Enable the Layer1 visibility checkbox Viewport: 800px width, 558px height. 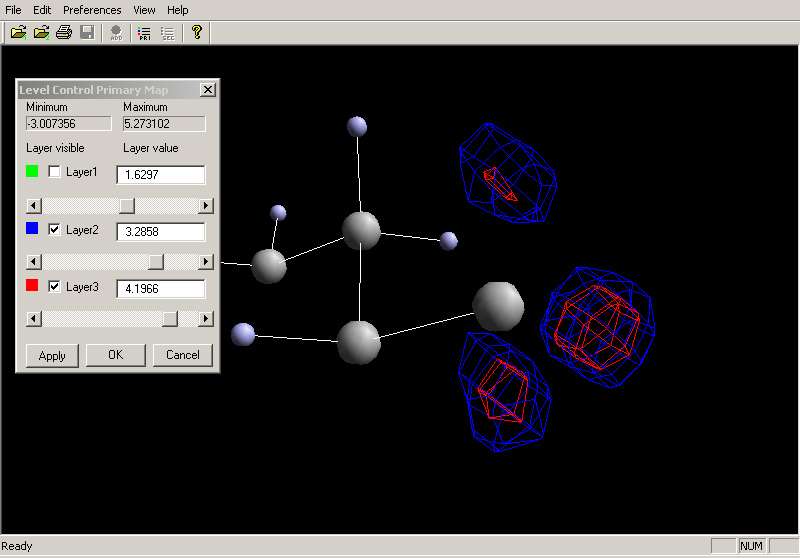pos(54,171)
